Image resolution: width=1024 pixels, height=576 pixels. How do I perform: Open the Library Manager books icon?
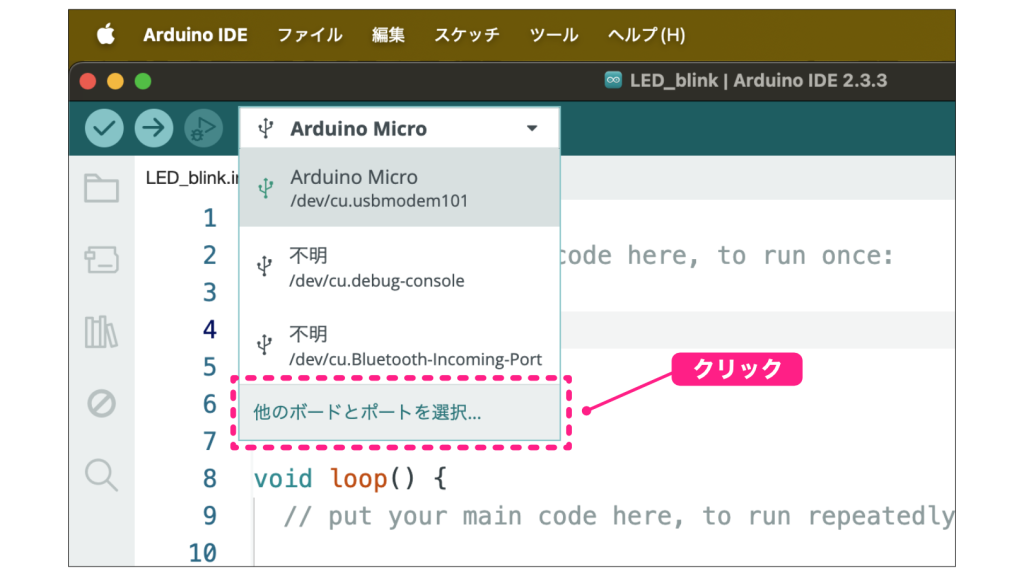(x=101, y=332)
